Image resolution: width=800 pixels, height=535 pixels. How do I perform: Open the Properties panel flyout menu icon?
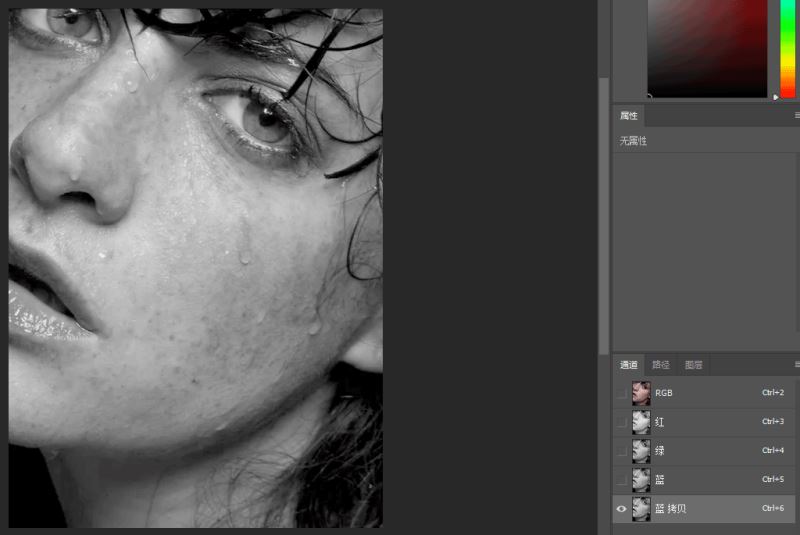click(797, 115)
